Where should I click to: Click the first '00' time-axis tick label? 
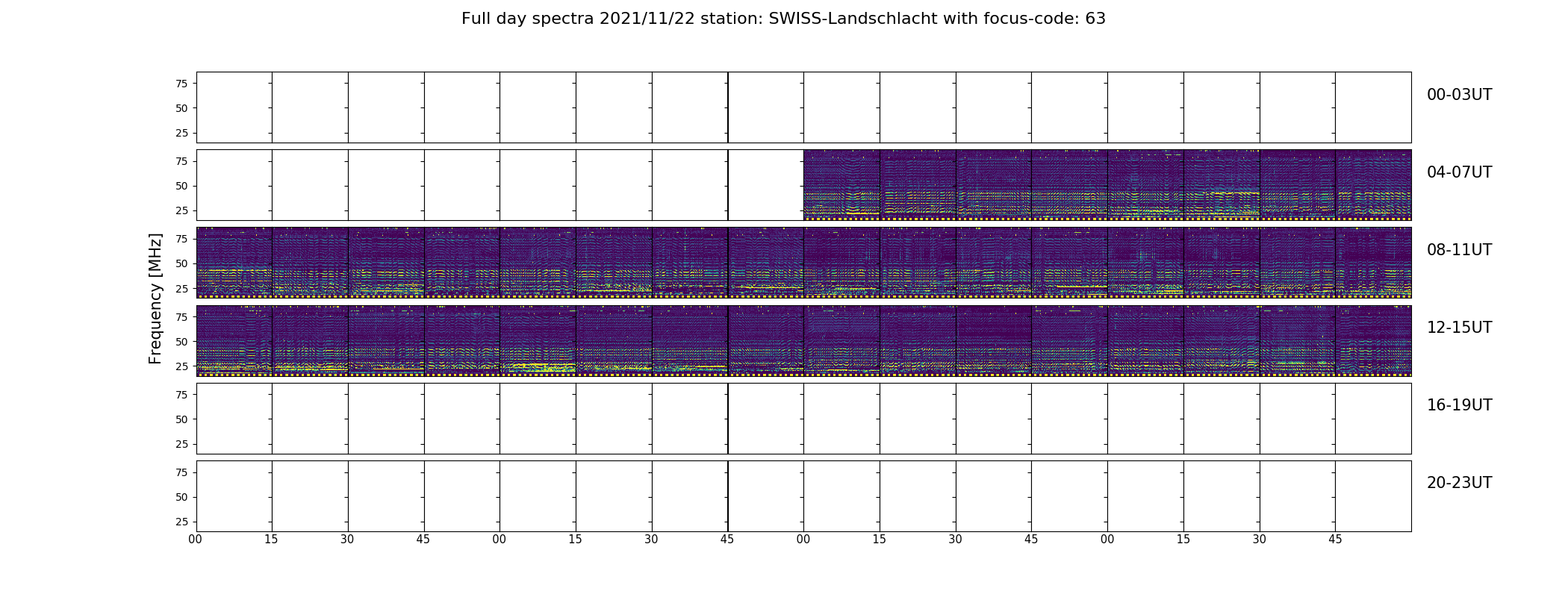click(196, 540)
